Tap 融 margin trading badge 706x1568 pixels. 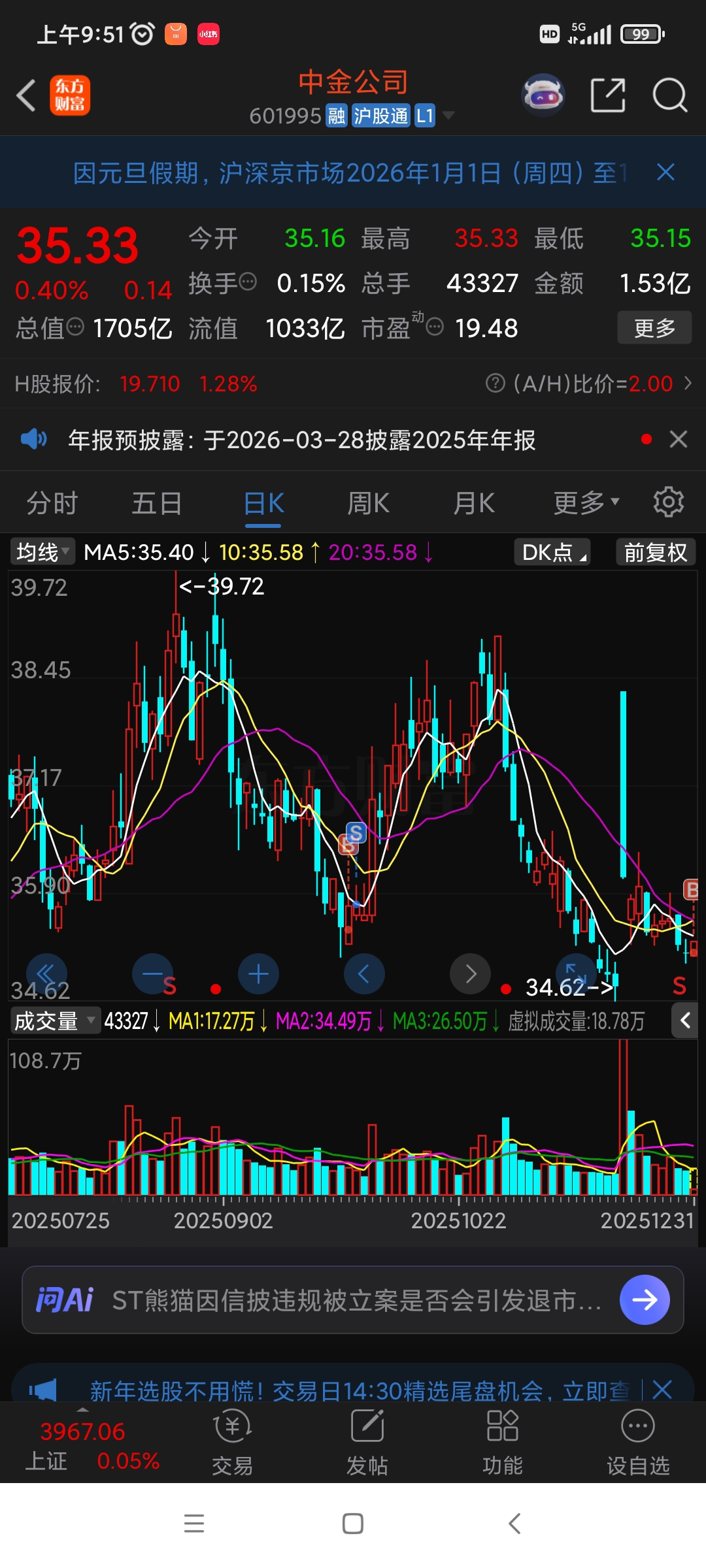click(337, 116)
